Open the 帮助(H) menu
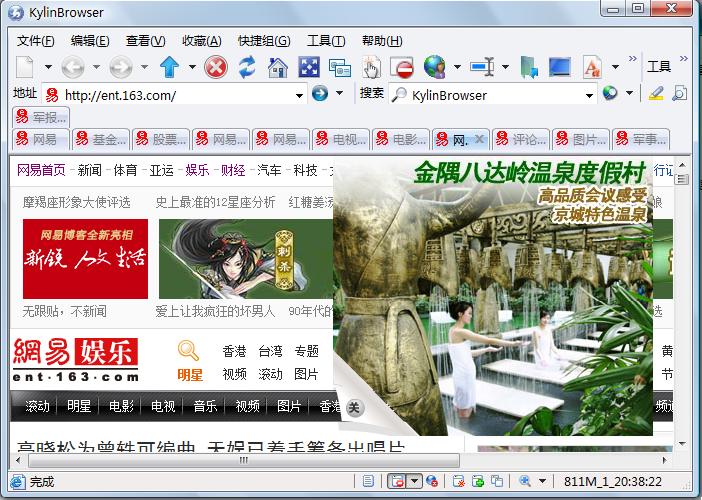 coord(382,41)
